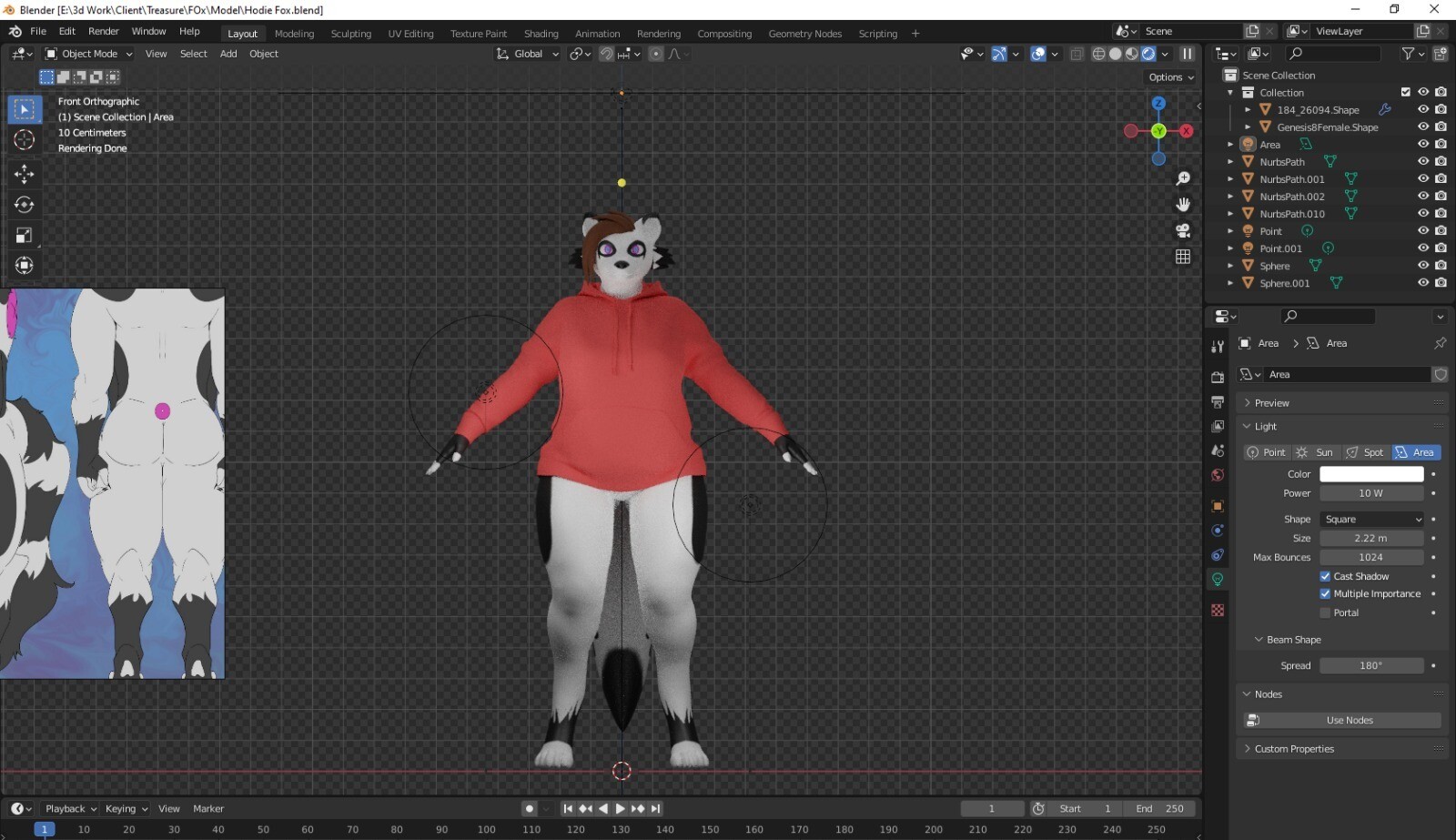Image resolution: width=1456 pixels, height=840 pixels.
Task: Uncheck Multiple Importance for the light
Action: pyautogui.click(x=1326, y=593)
